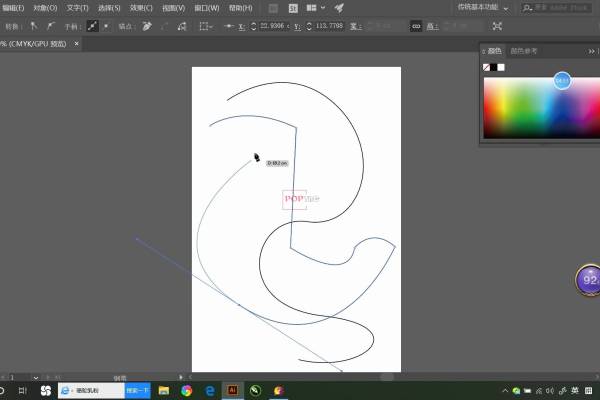Click the taskbar browser search box
This screenshot has width=600, height=400.
91,390
